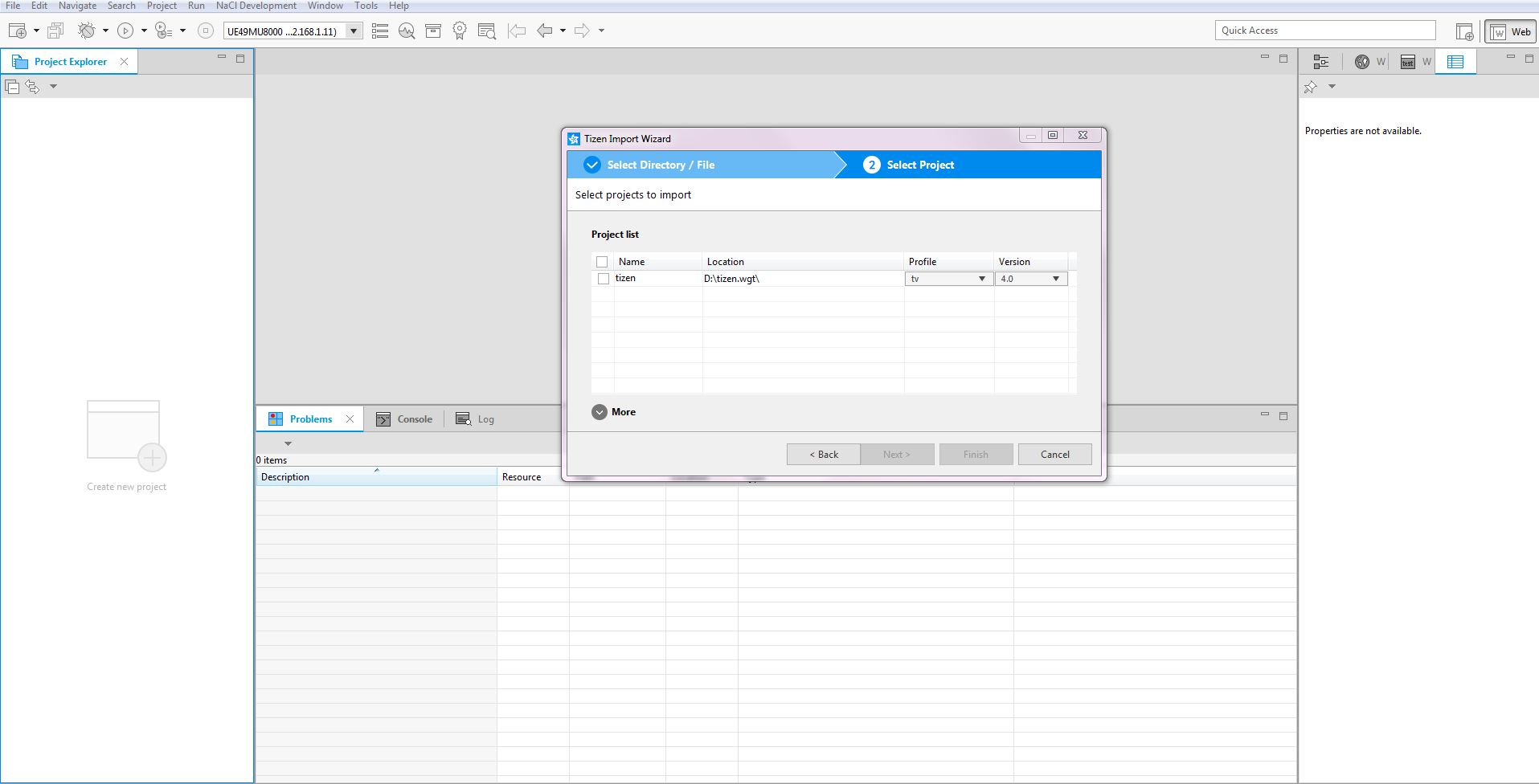The image size is (1539, 784).
Task: Open the device list icon beside target combo
Action: point(380,31)
